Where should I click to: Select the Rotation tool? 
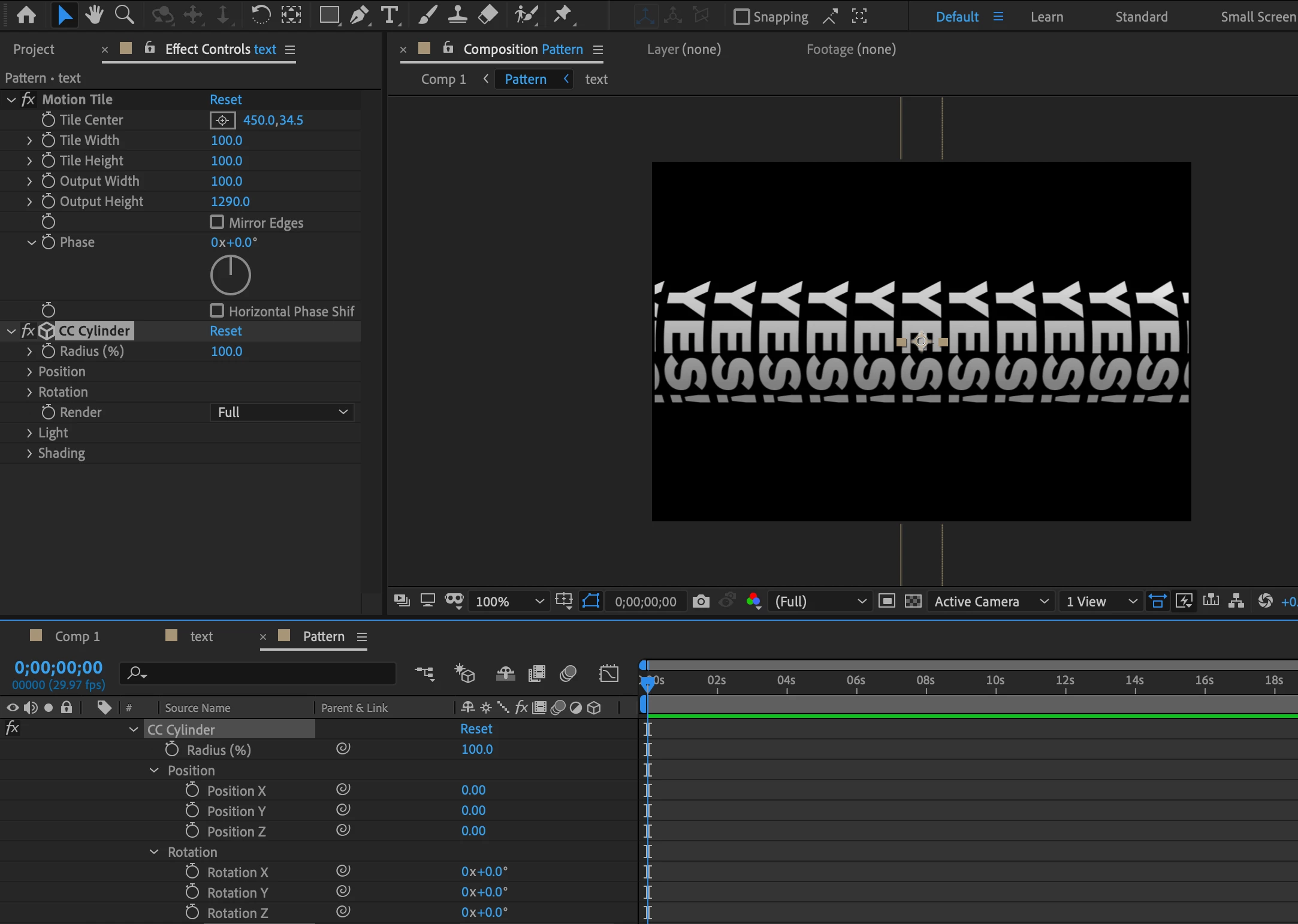260,14
